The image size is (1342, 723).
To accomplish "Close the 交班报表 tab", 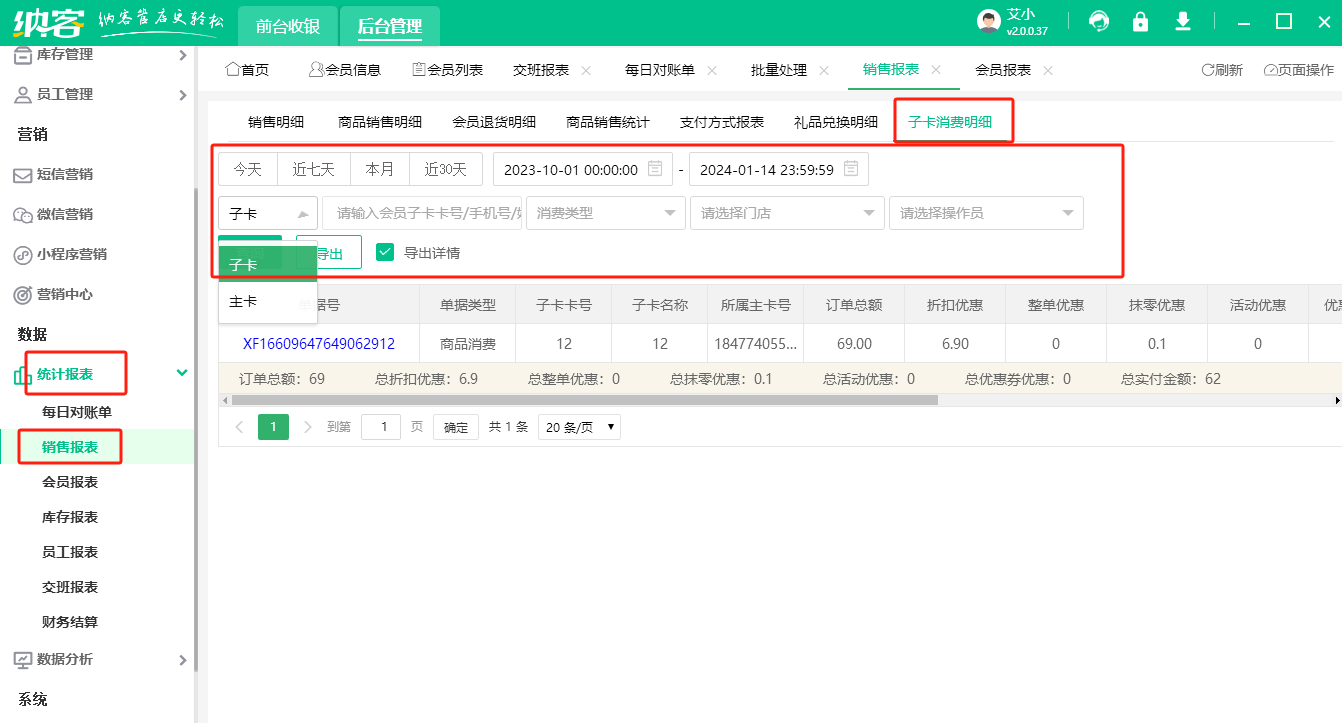I will click(586, 70).
